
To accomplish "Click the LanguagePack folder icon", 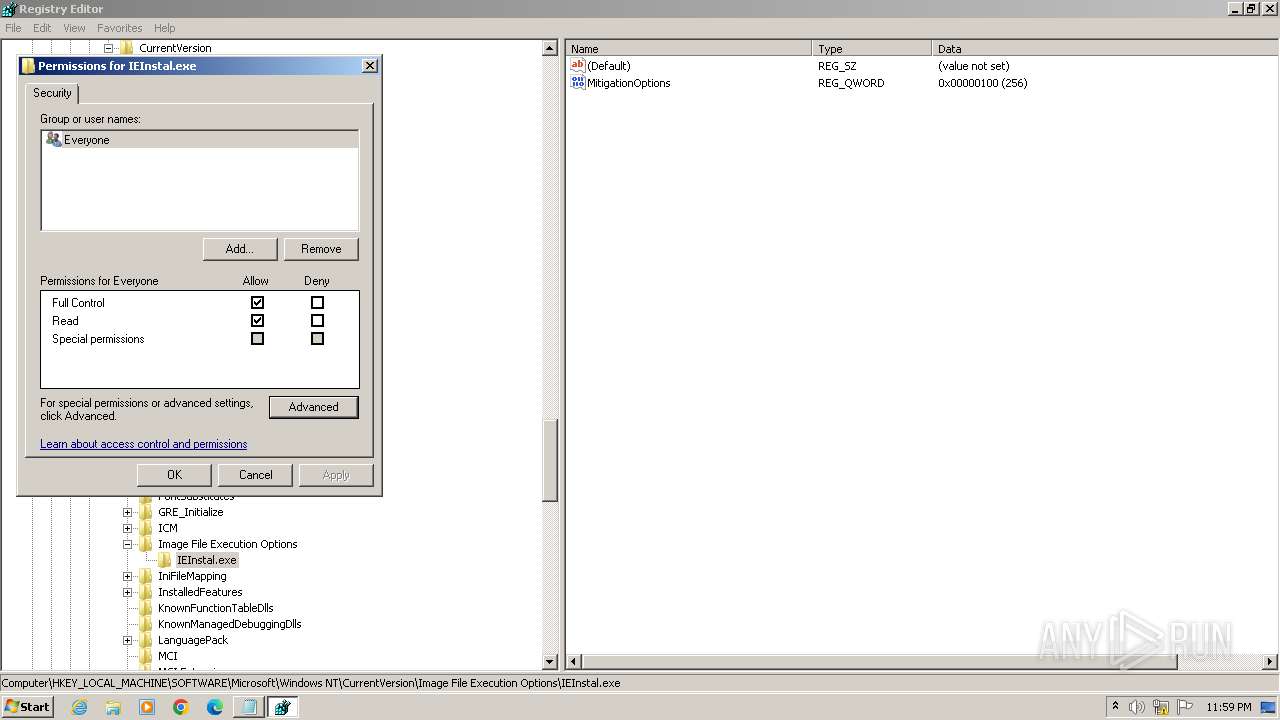I will (146, 640).
